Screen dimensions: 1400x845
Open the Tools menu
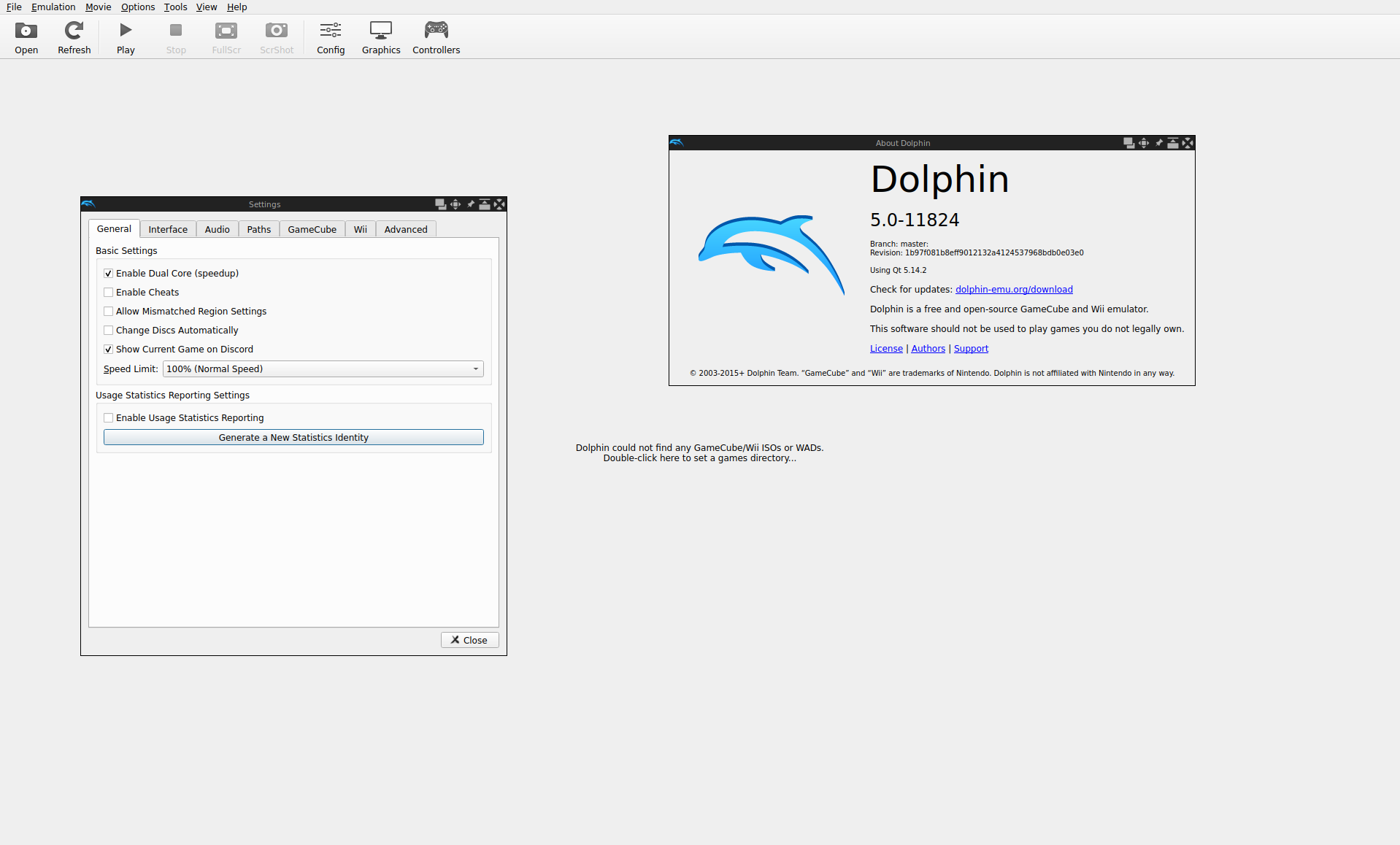pyautogui.click(x=175, y=7)
